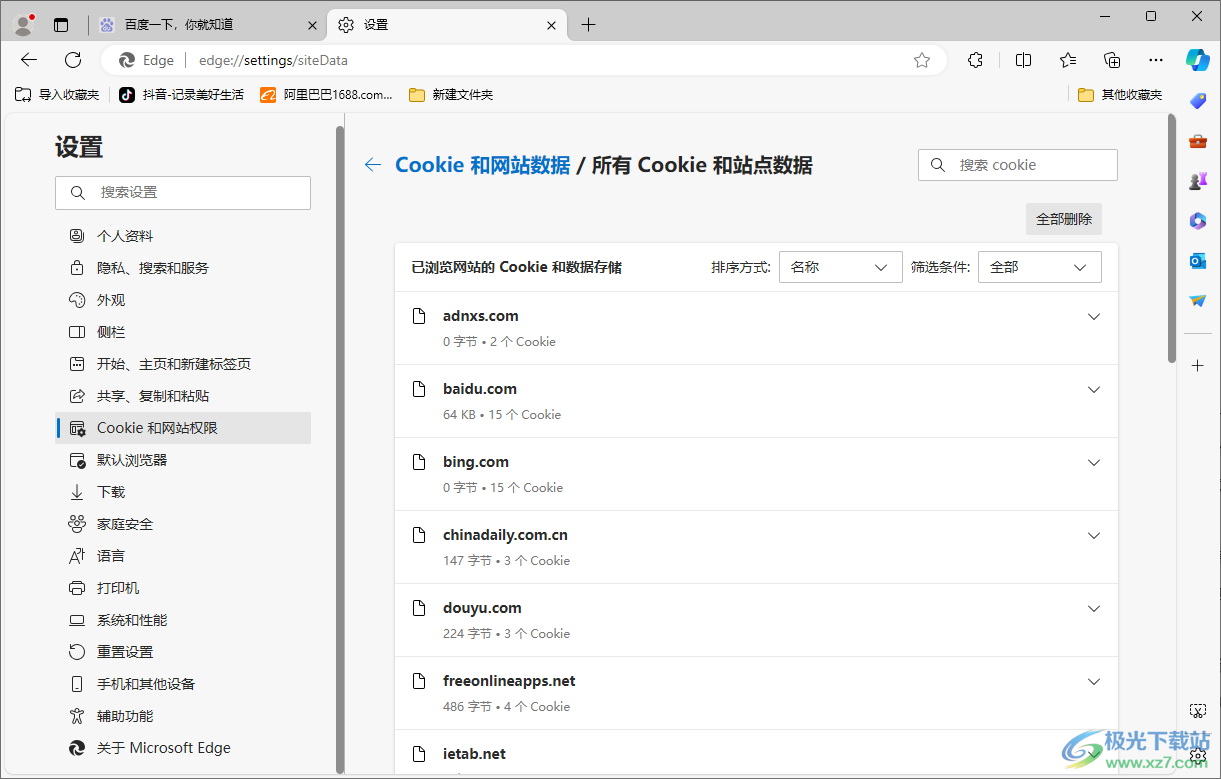The width and height of the screenshot is (1221, 779).
Task: Expand the freeonlineapps.net entry chevron
Action: (x=1093, y=682)
